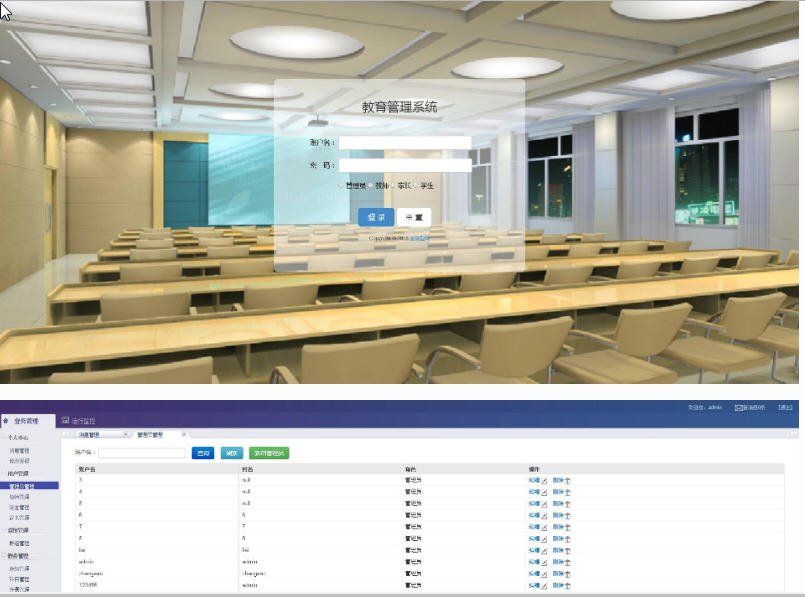The image size is (805, 597).
Task: Click the edit pencil icon for account 3
Action: [x=544, y=481]
